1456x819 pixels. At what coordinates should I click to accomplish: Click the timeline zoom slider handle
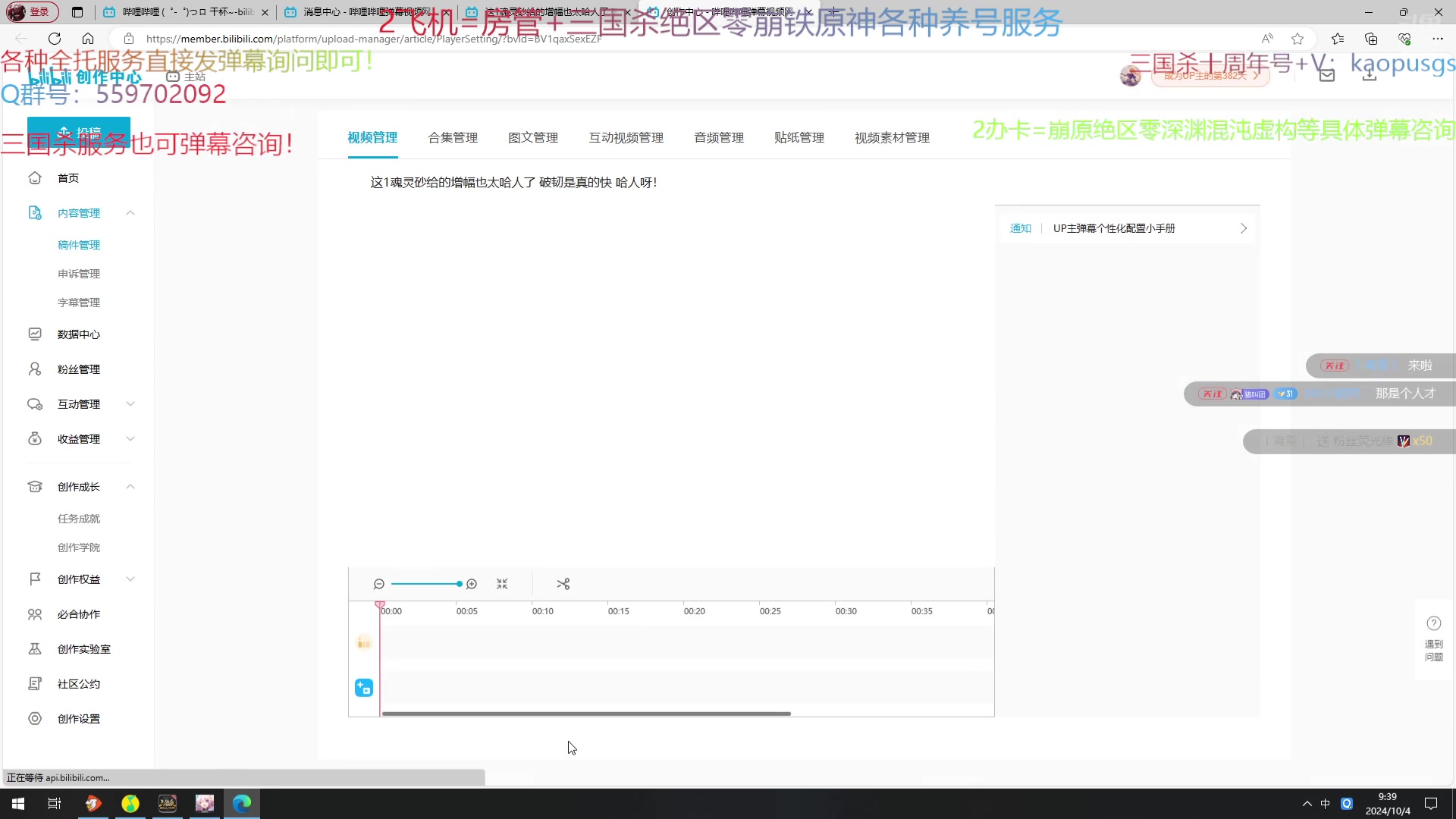click(460, 584)
